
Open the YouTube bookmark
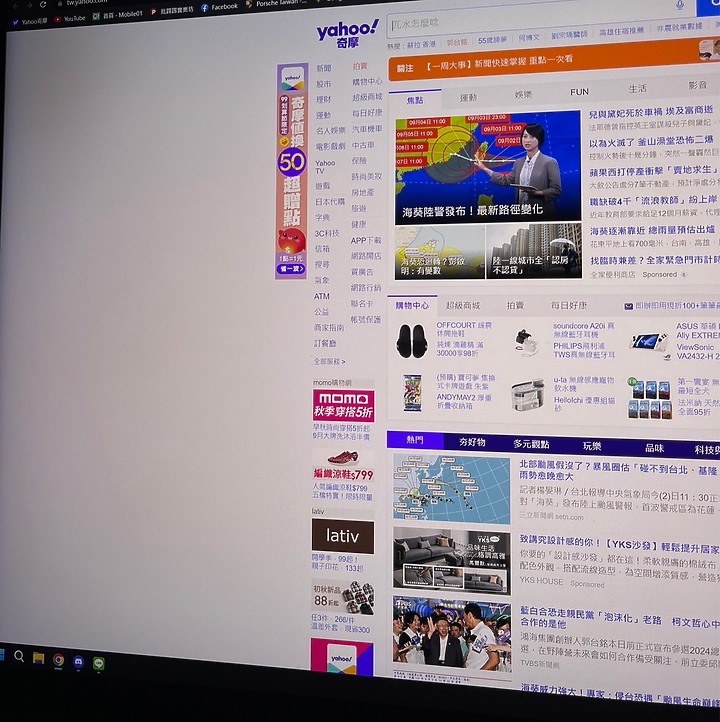tap(70, 19)
